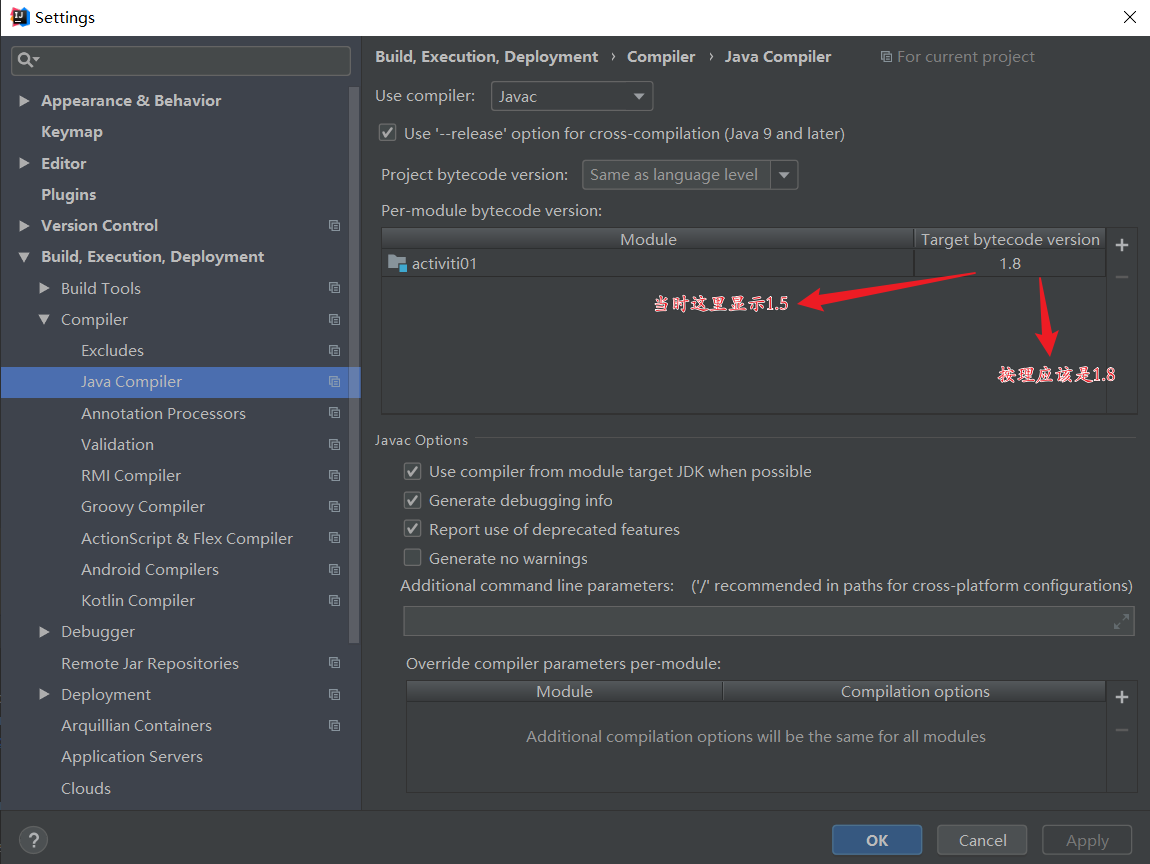Add override compiler parameters per-module entry
The width and height of the screenshot is (1150, 864).
[1121, 697]
